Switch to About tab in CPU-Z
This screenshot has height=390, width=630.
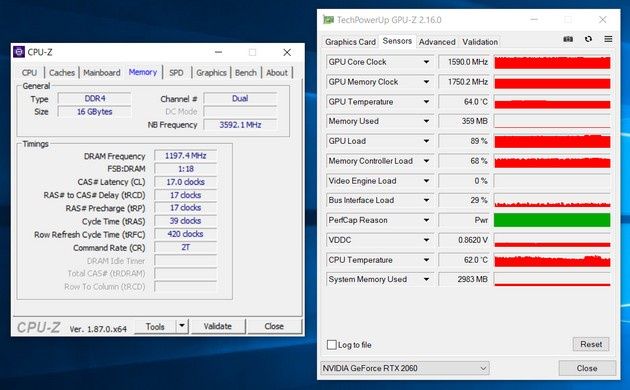277,73
